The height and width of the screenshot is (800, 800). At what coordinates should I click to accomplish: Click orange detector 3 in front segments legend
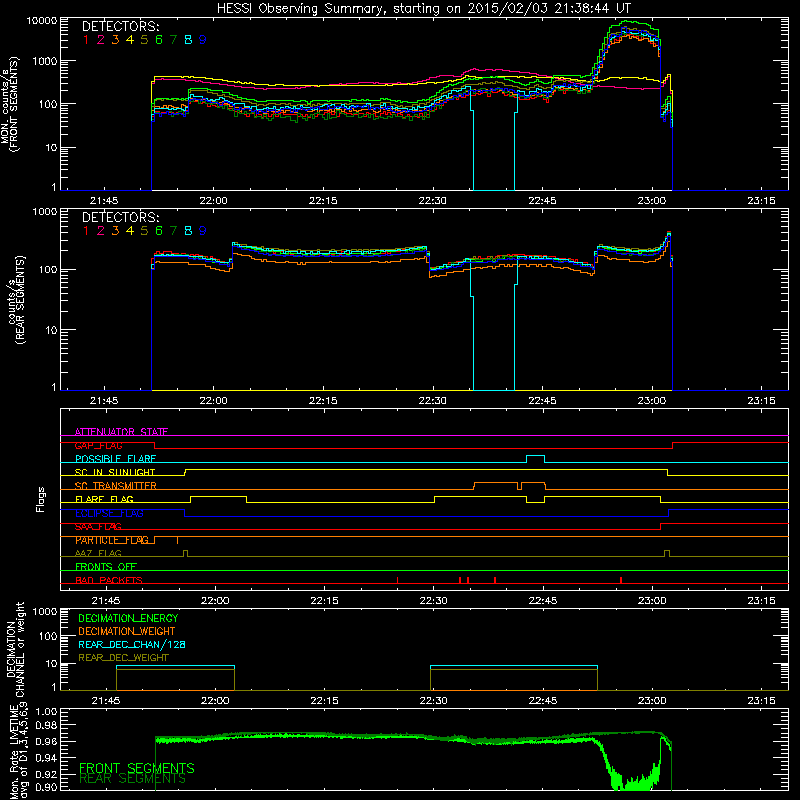(115, 40)
